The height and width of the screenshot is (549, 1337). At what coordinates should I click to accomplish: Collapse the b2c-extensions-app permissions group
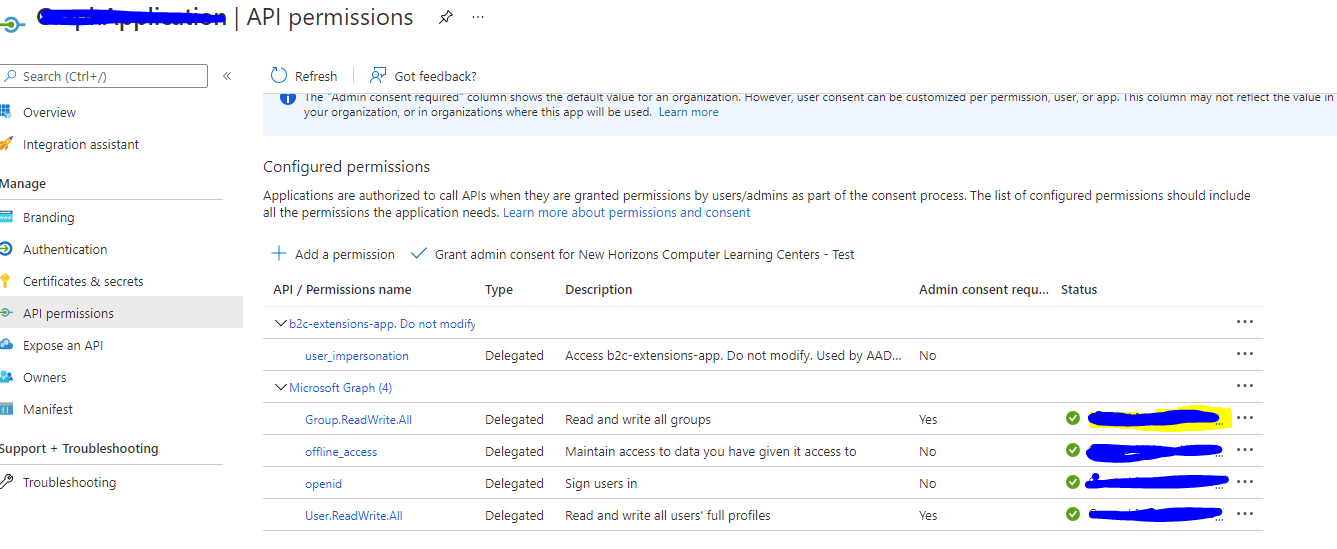click(x=279, y=324)
